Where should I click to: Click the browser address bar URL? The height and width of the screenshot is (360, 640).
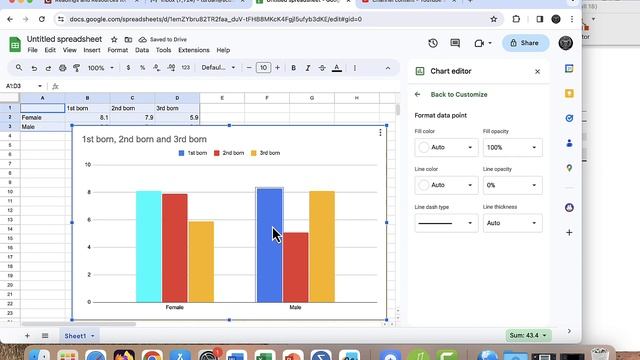tap(216, 19)
